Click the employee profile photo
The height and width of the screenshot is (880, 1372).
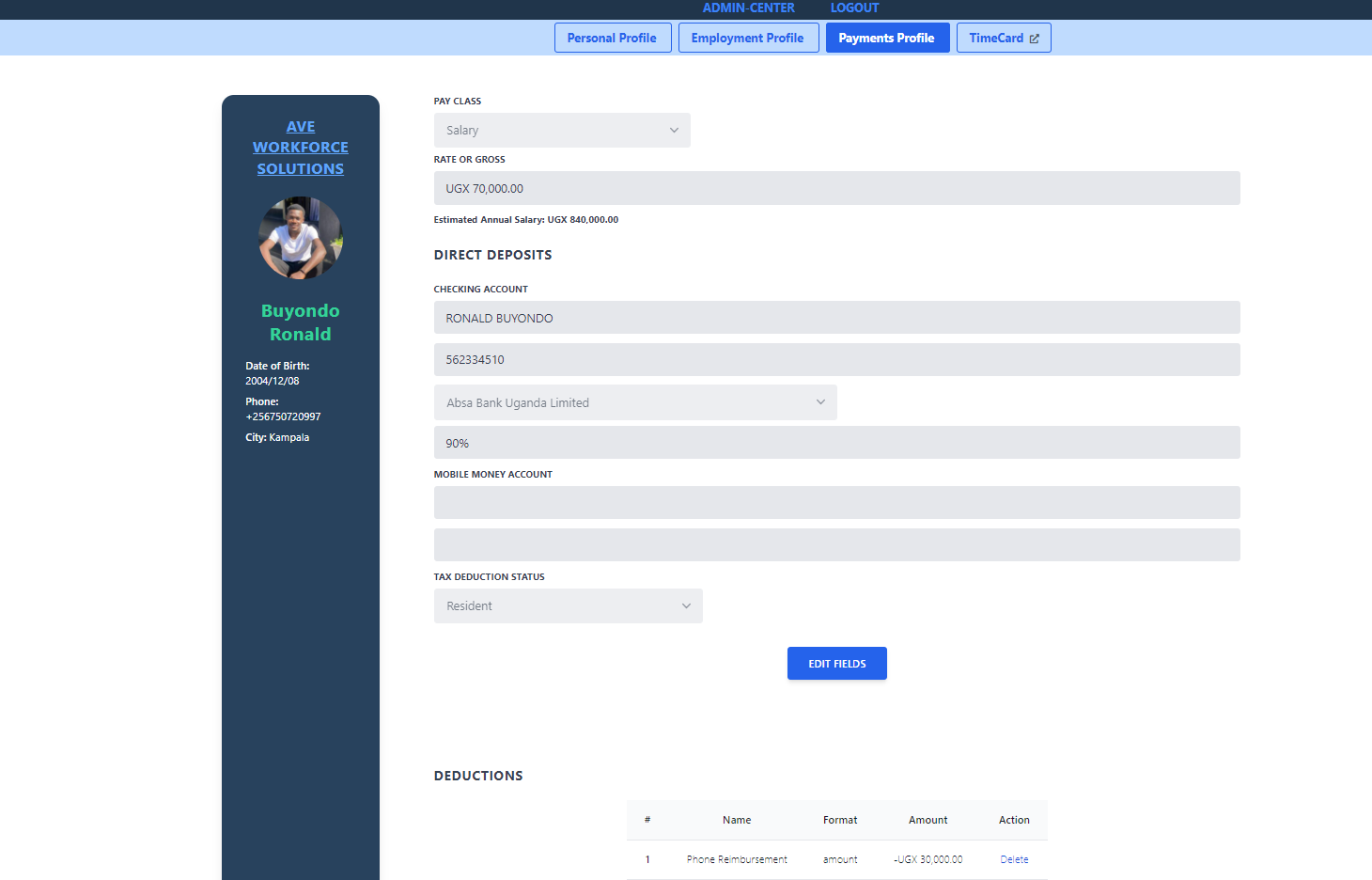coord(301,239)
